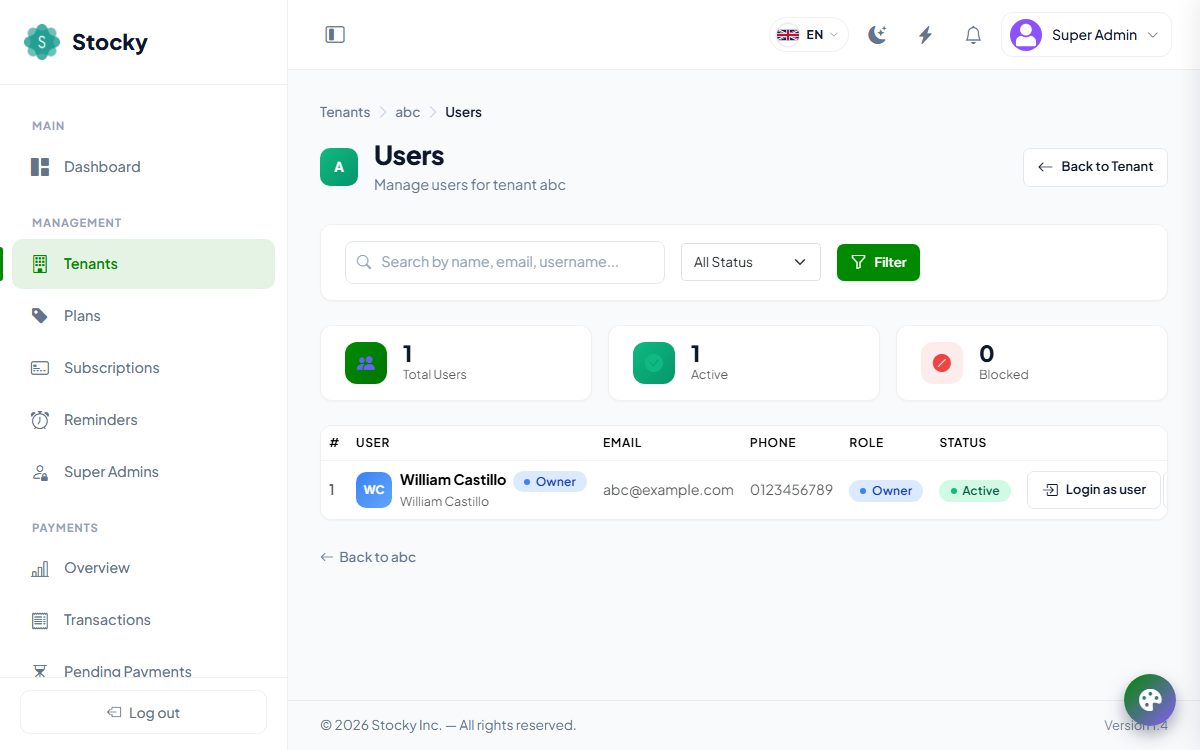
Task: Click the green Filter button
Action: [878, 262]
